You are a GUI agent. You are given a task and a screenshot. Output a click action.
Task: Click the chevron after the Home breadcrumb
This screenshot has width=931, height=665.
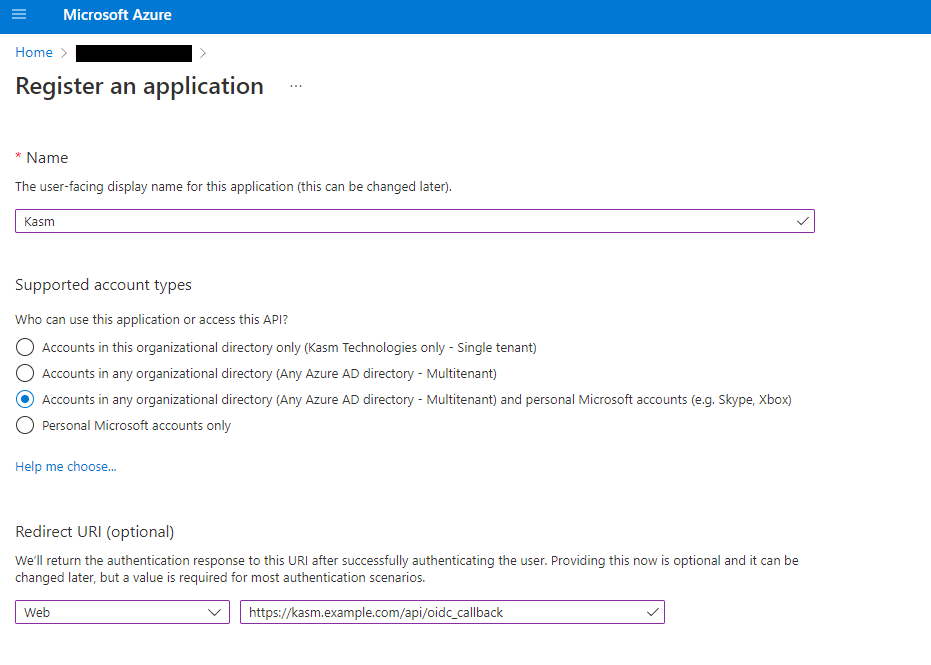[x=63, y=53]
